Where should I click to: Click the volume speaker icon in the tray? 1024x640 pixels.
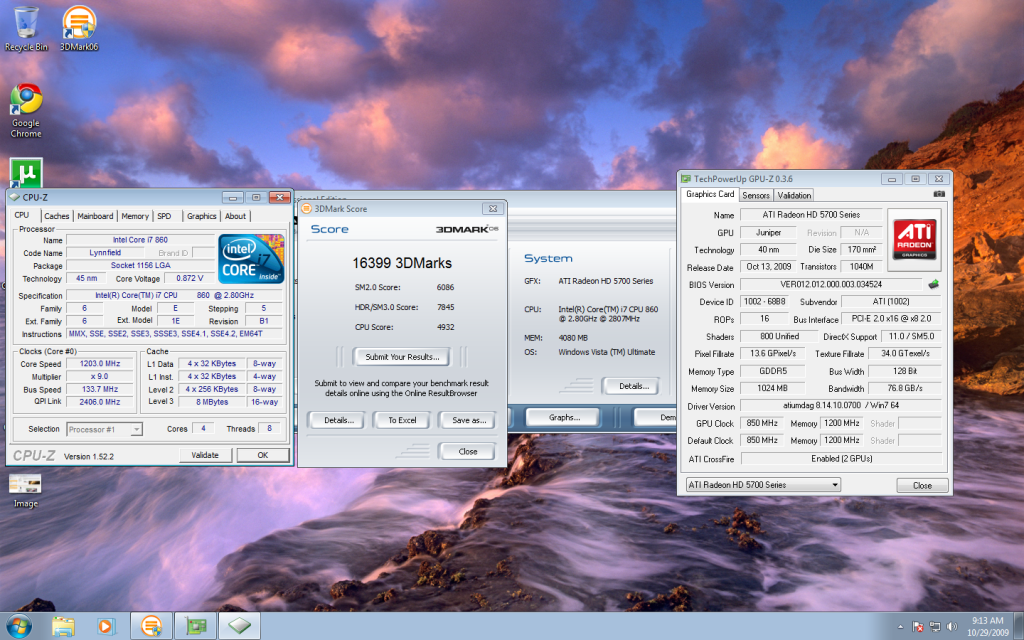pos(952,626)
